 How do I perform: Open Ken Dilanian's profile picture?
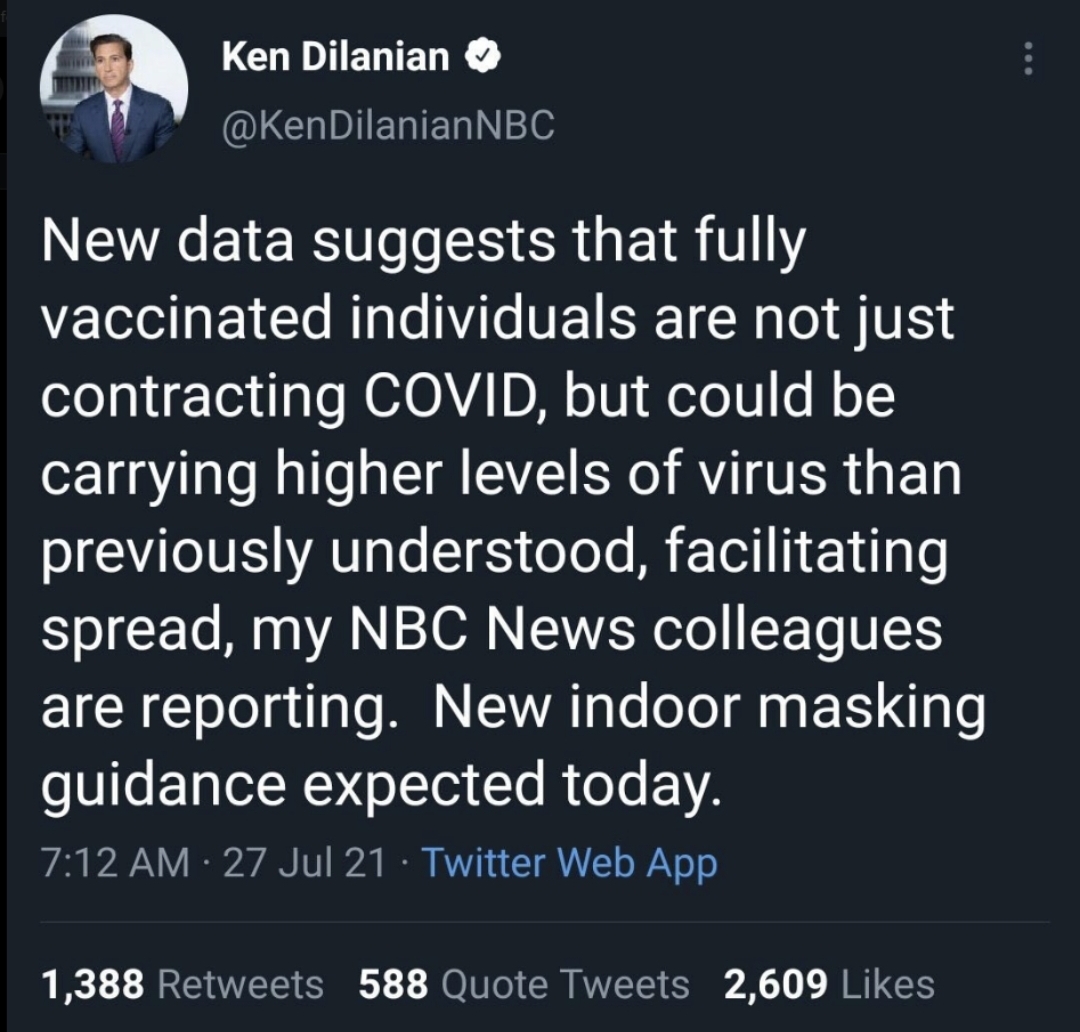[113, 89]
